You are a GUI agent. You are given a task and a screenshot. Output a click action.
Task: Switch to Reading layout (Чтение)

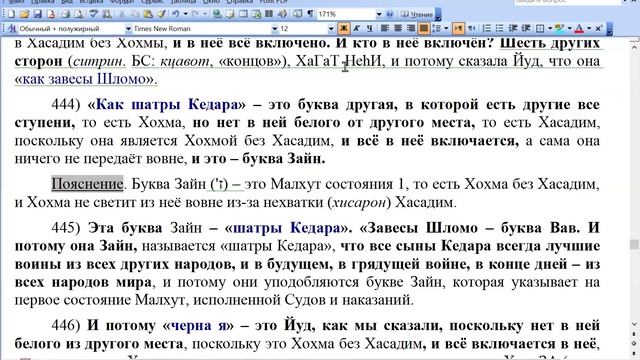[417, 14]
